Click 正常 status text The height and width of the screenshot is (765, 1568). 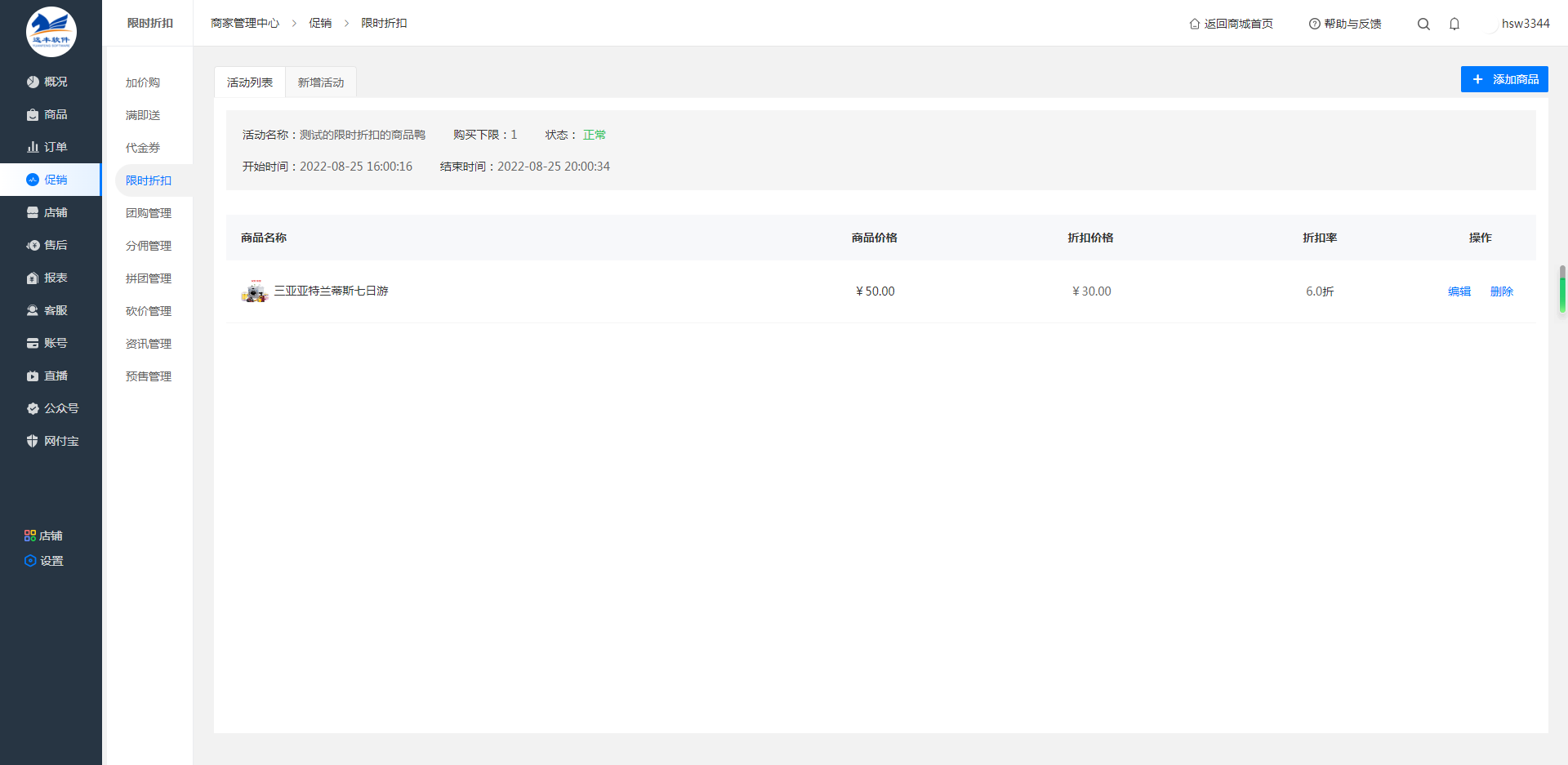coord(595,135)
